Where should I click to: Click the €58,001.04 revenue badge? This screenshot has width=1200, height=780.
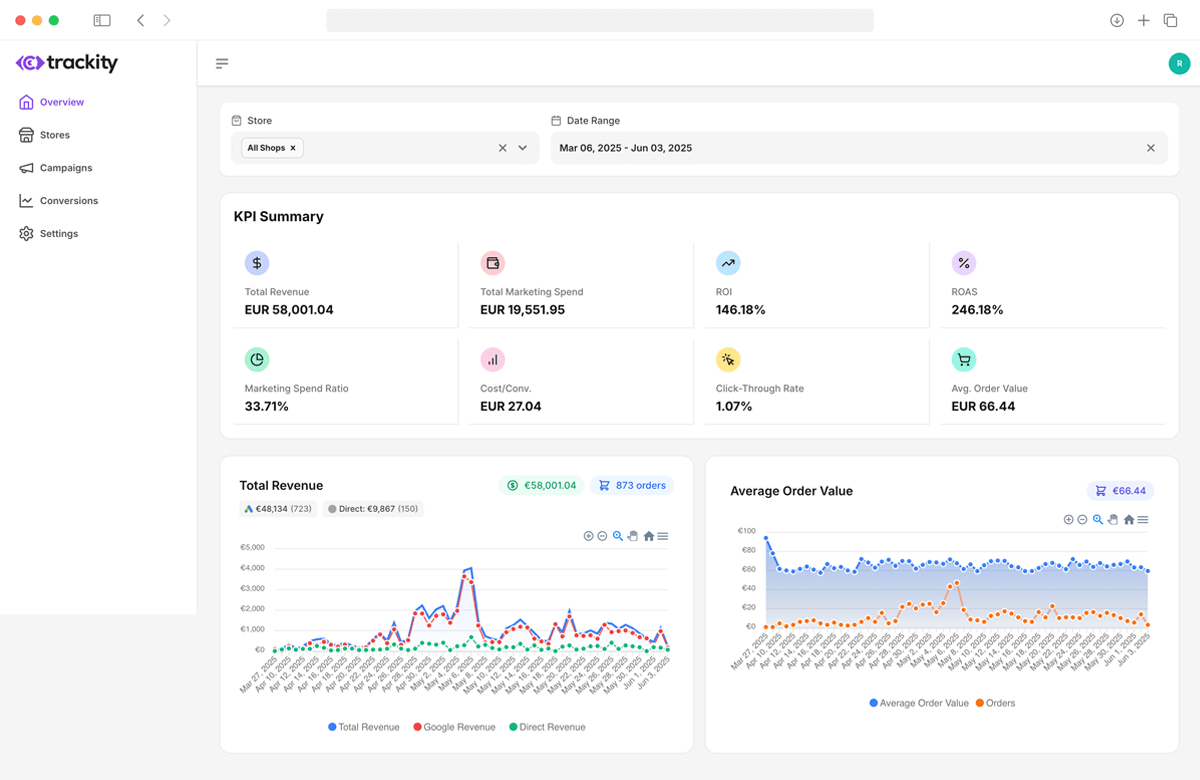541,486
